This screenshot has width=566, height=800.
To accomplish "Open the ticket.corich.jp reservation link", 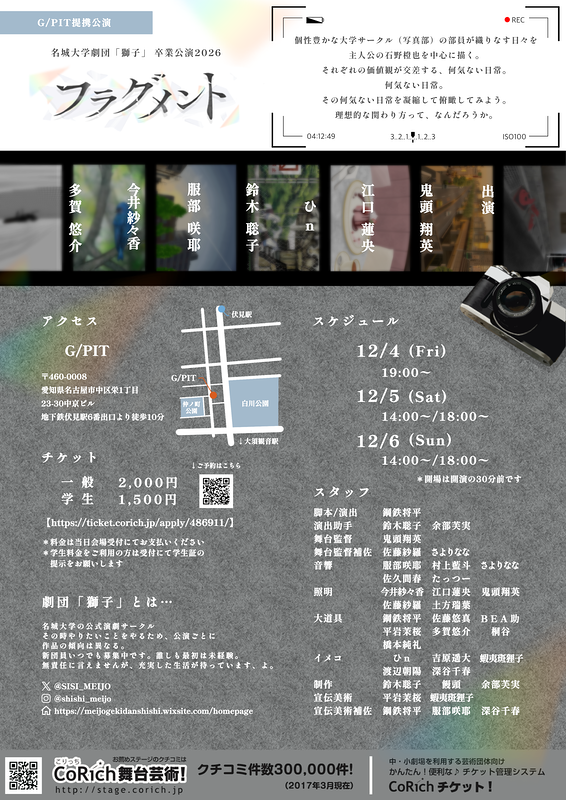I will pos(140,523).
